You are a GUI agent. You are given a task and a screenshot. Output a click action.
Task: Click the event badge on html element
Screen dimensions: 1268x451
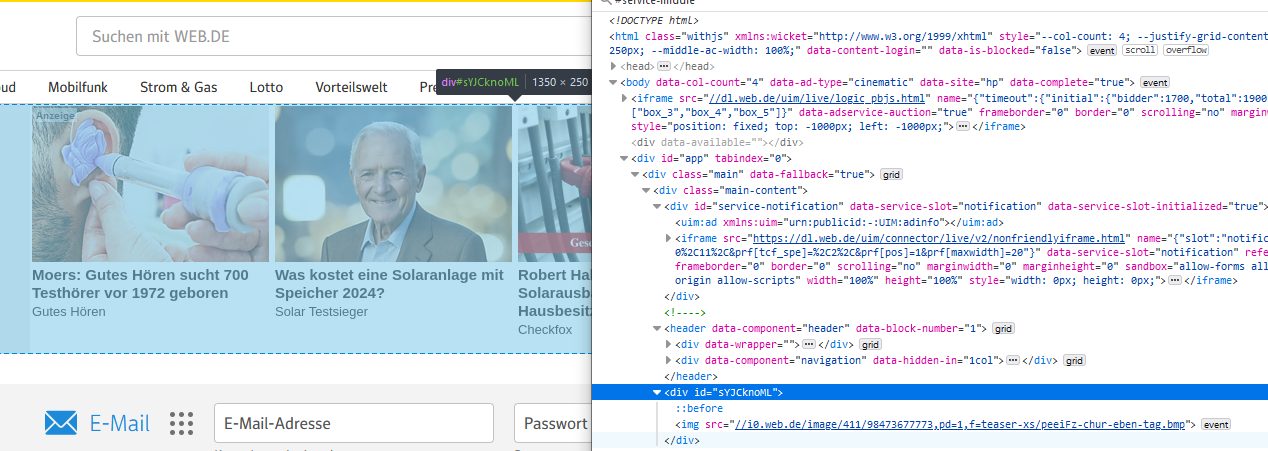[x=1102, y=50]
